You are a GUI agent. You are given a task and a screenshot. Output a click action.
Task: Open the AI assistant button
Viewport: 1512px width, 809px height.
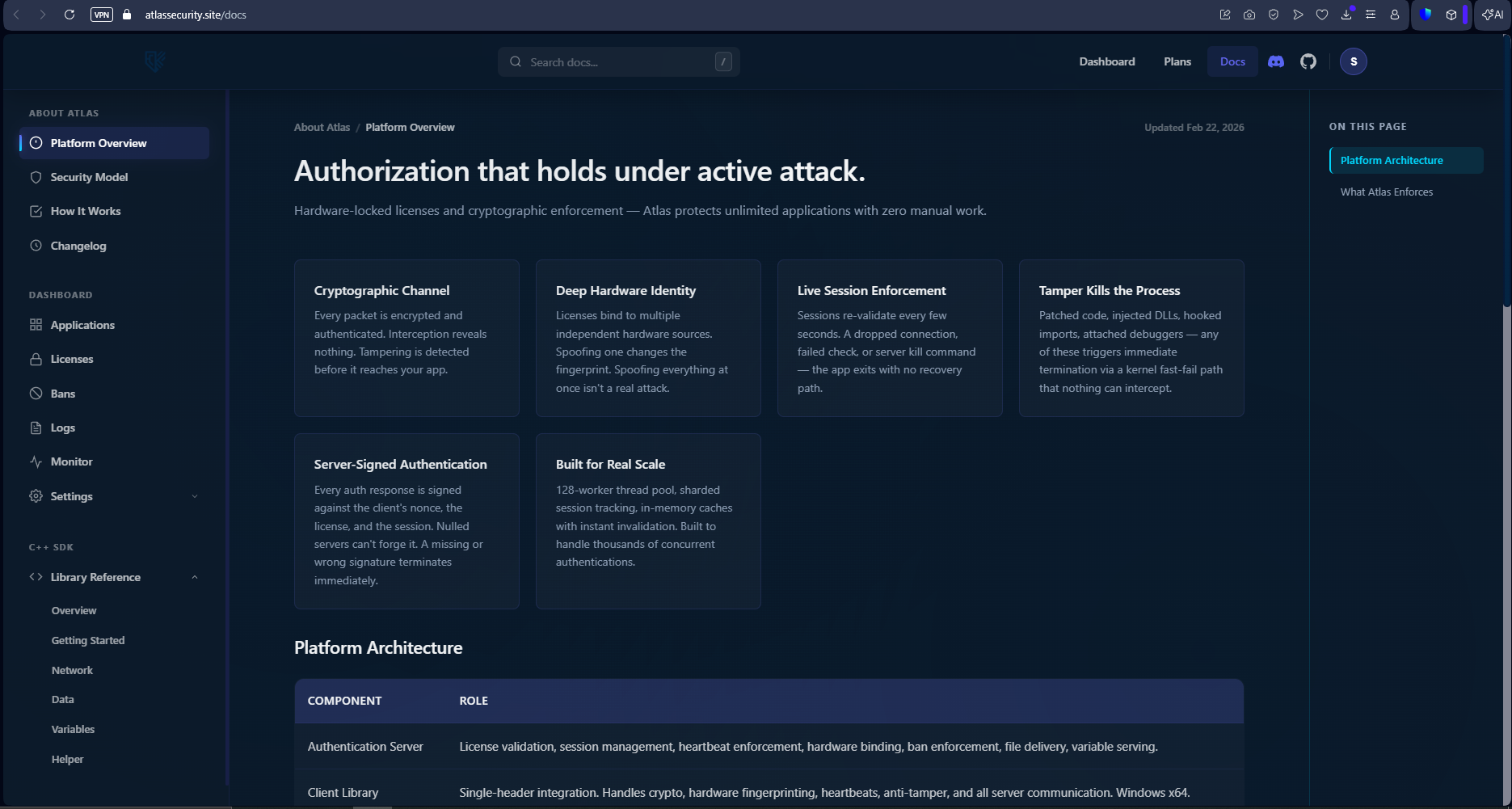[1493, 15]
